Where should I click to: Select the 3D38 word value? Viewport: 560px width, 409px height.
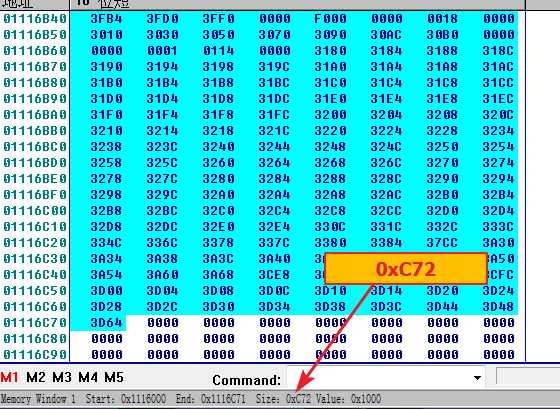click(x=330, y=307)
